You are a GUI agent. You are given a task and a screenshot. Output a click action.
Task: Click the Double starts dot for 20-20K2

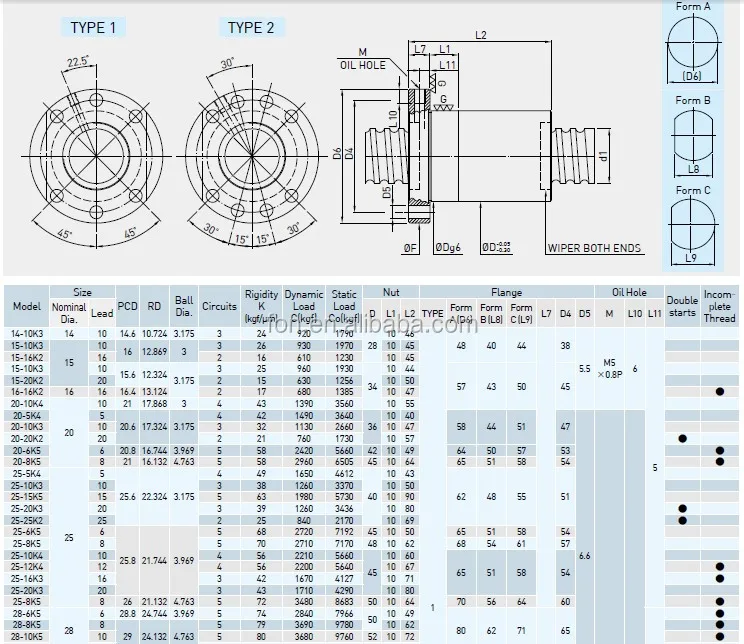[x=682, y=439]
